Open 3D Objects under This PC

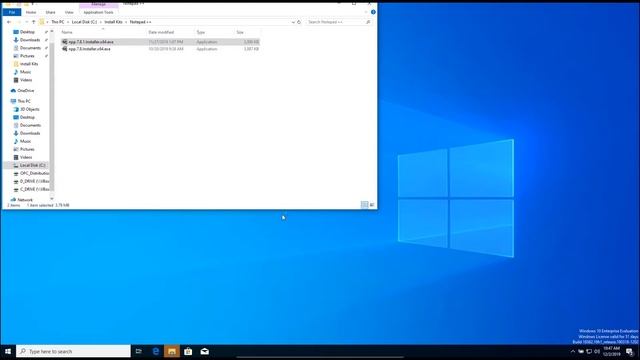pos(30,109)
